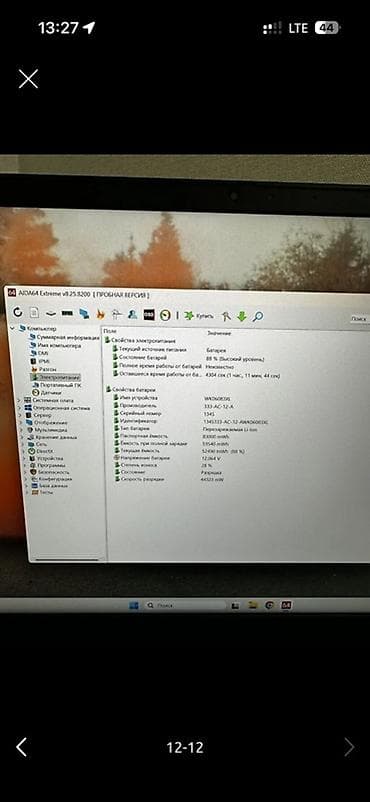Select IPMI under Компьютер
Screen dimensions: 370x802
pyautogui.click(x=40, y=361)
